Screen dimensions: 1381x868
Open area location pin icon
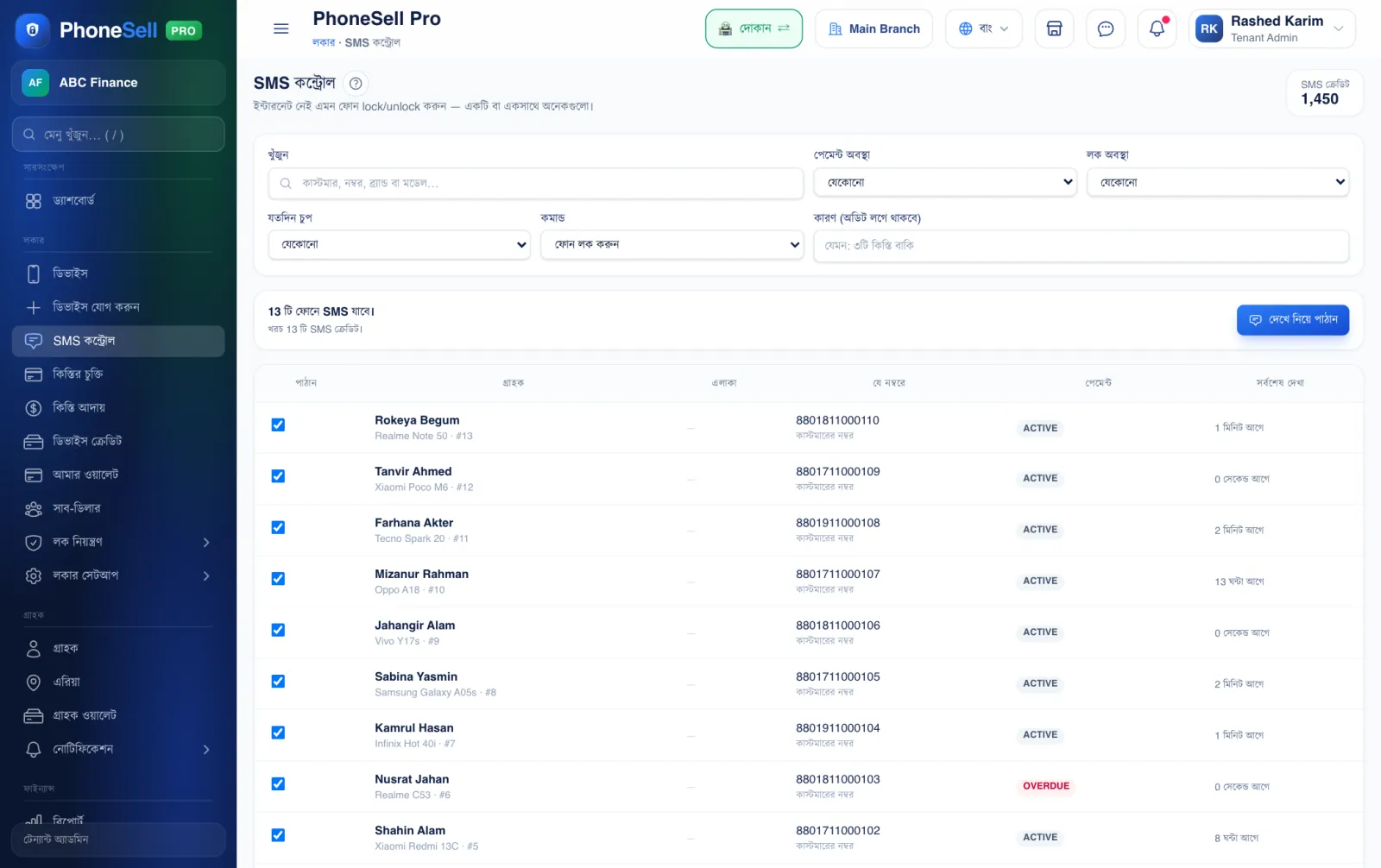(x=34, y=682)
